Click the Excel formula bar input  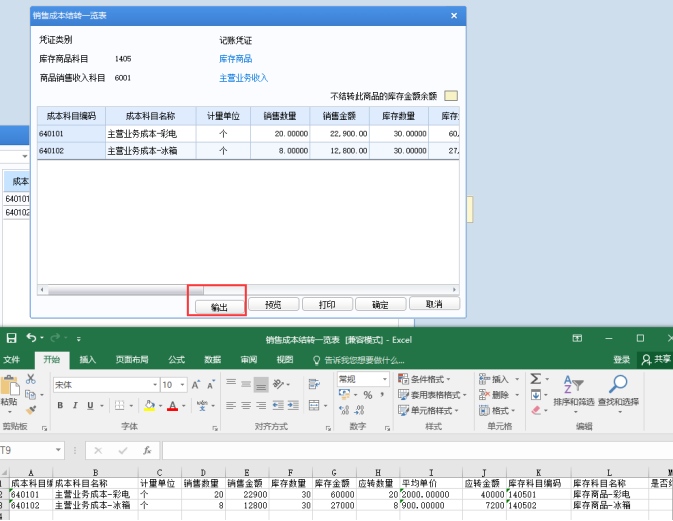pos(416,450)
